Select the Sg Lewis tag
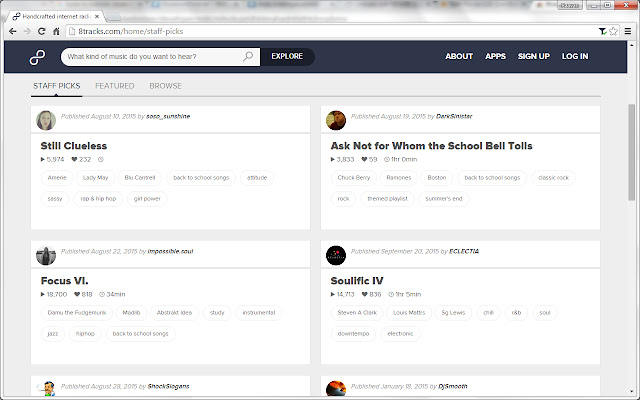The height and width of the screenshot is (400, 640). 453,313
